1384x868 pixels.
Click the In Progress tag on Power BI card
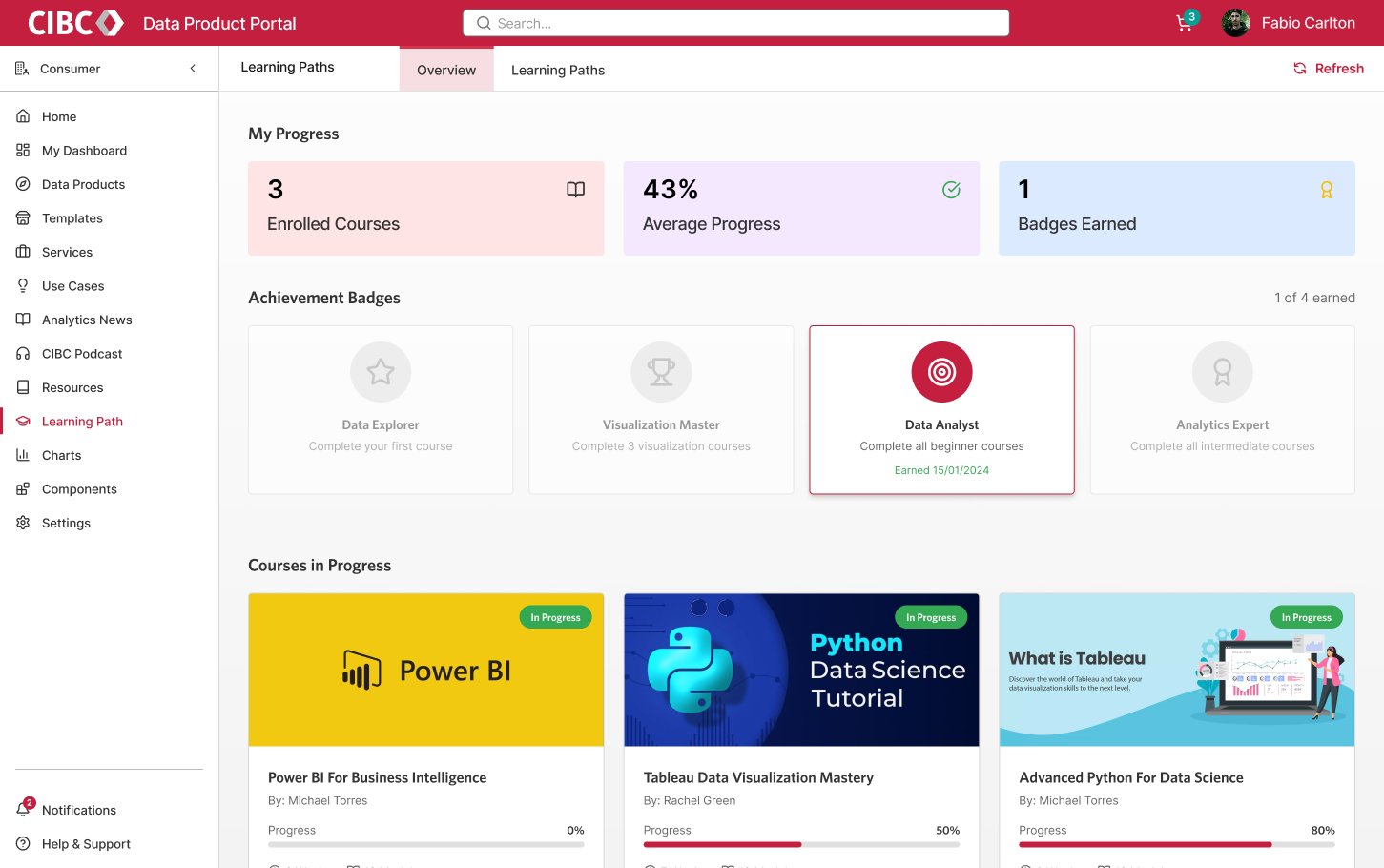[555, 617]
